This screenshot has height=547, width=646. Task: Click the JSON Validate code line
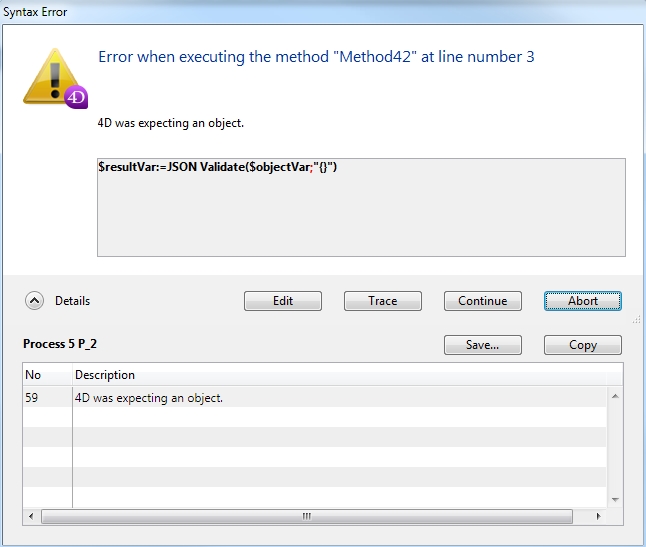click(217, 168)
